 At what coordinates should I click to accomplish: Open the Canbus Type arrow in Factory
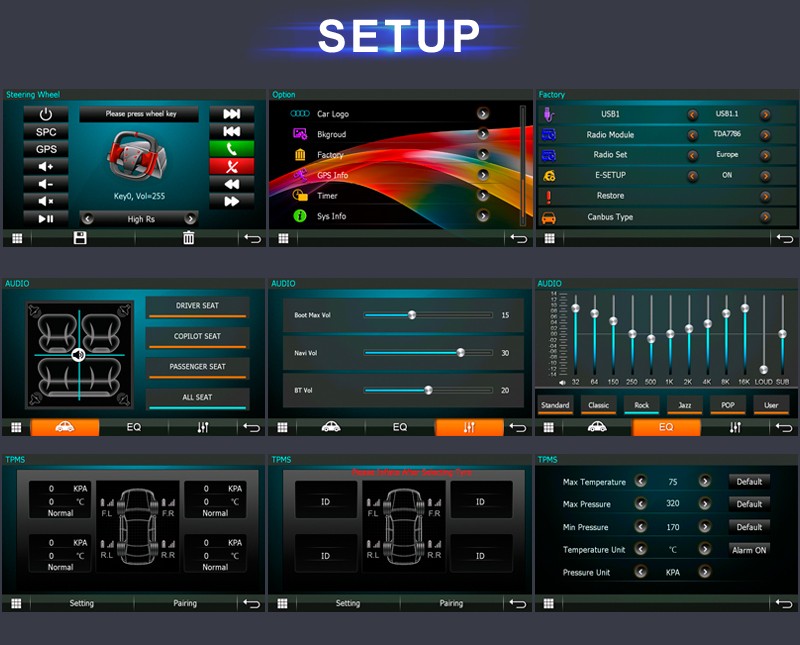(x=765, y=217)
